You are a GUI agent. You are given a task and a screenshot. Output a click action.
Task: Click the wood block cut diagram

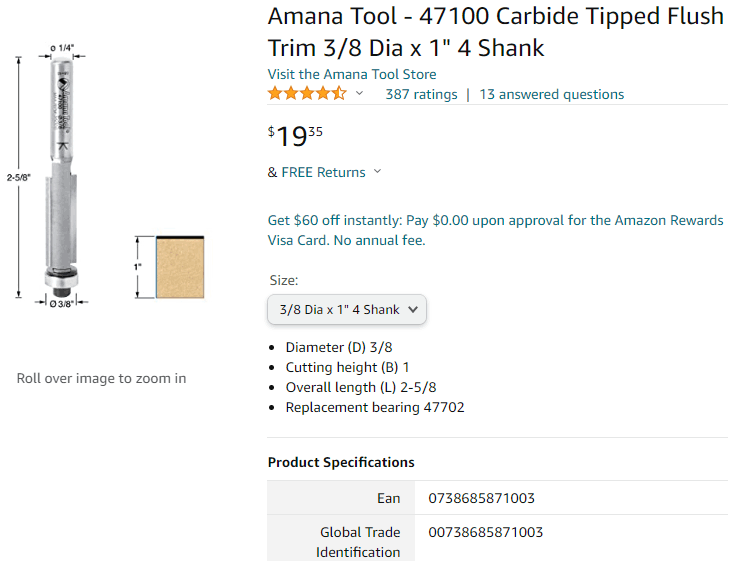click(x=180, y=267)
